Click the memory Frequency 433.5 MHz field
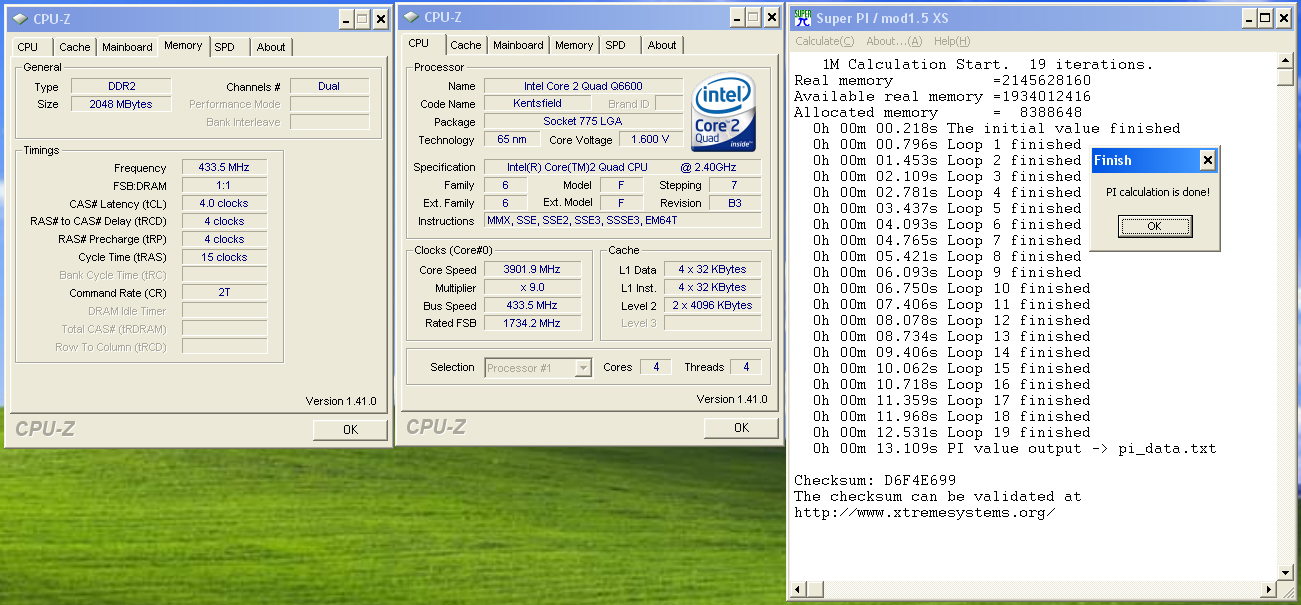Screen dimensions: 1301x605 pyautogui.click(x=225, y=168)
